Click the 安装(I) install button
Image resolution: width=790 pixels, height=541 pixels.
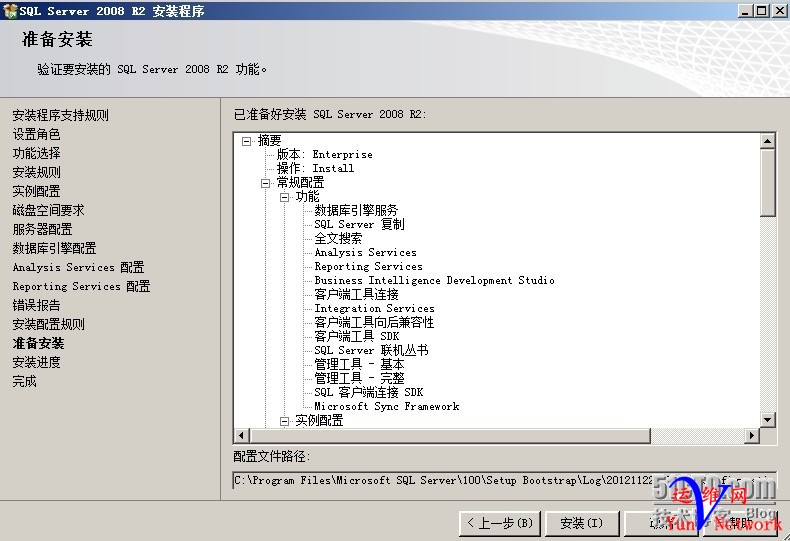click(x=581, y=523)
